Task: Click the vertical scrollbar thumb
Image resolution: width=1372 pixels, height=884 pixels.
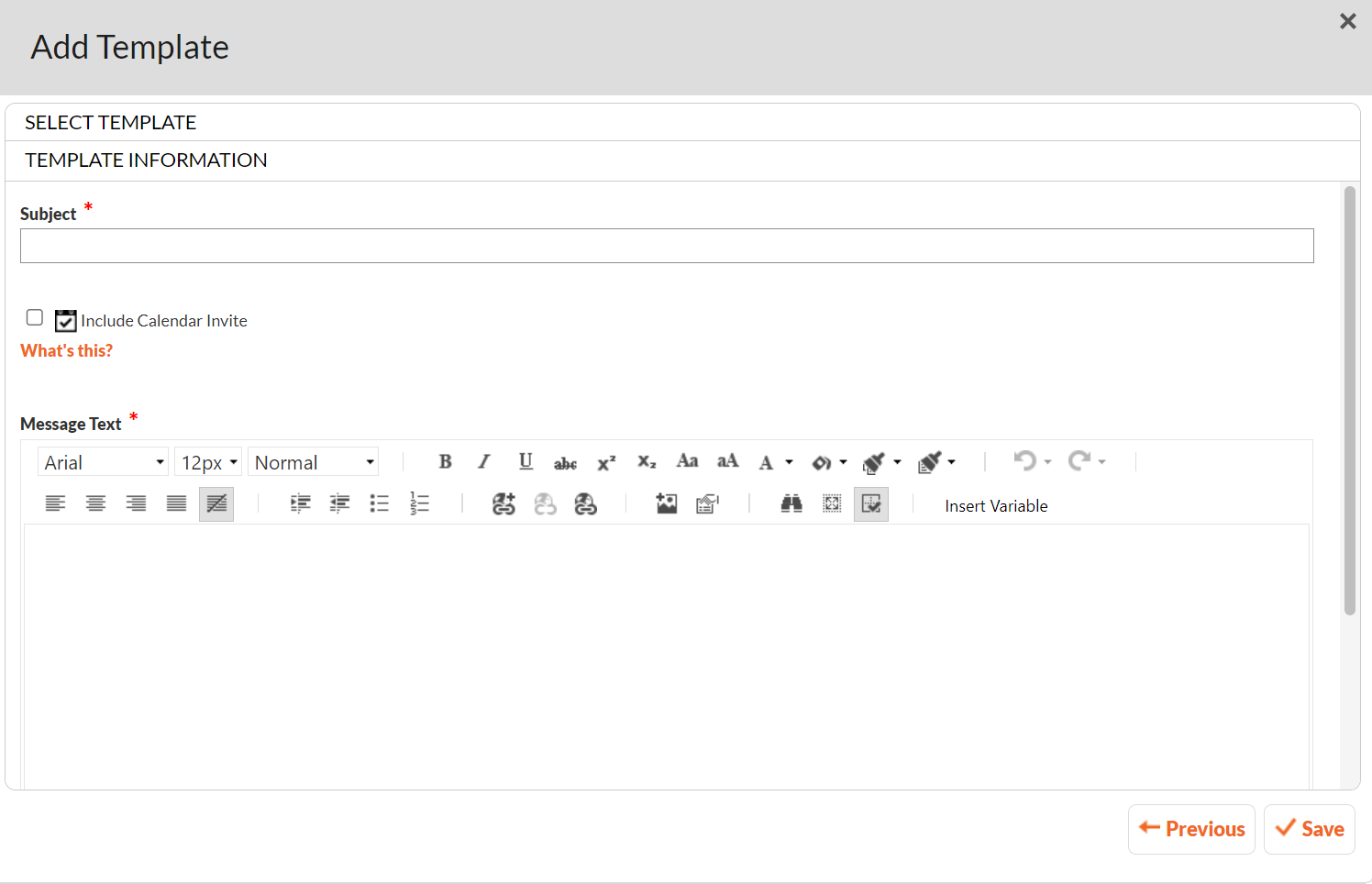Action: 1349,400
